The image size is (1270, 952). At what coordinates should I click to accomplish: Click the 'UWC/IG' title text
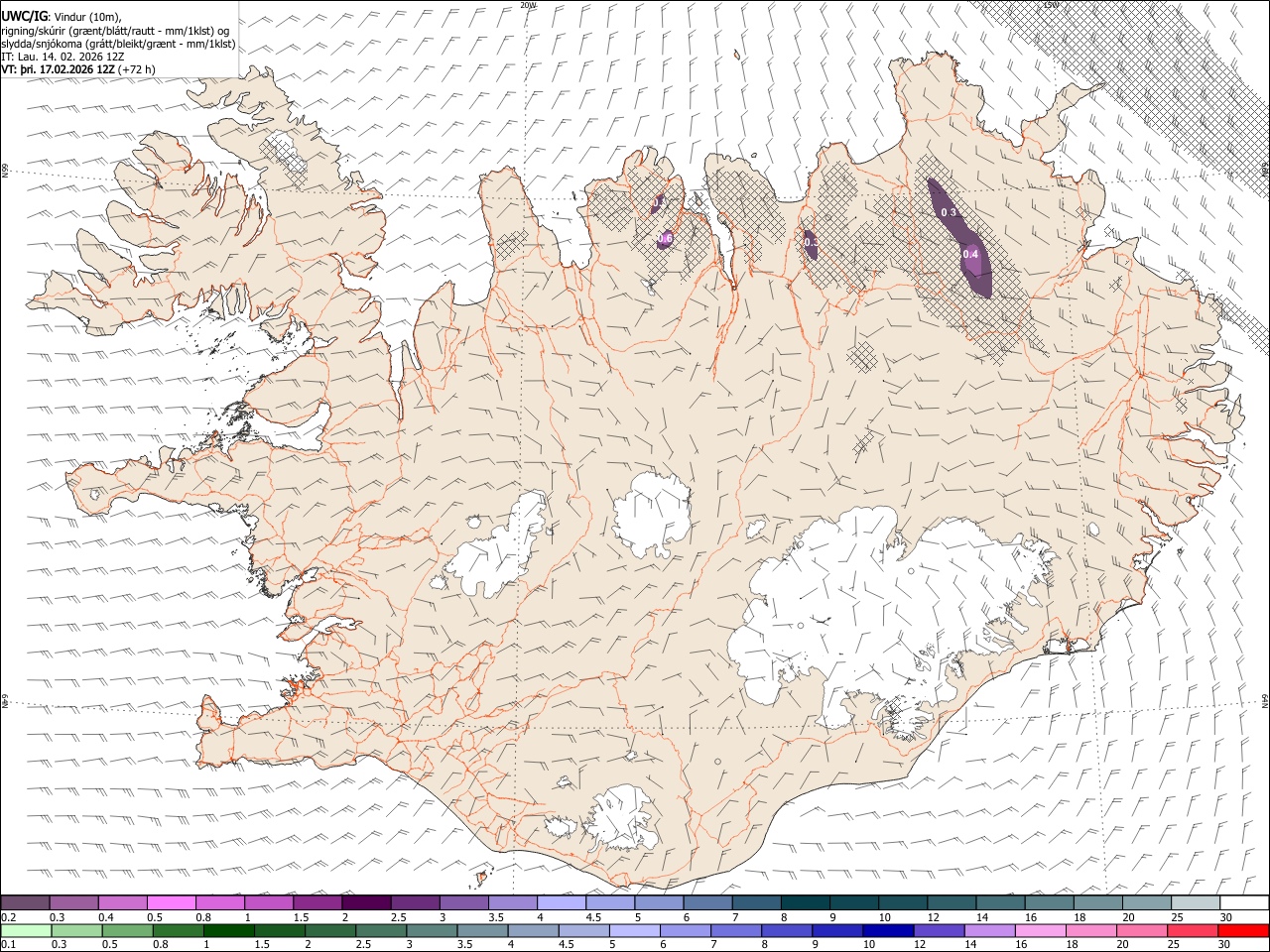[x=25, y=15]
